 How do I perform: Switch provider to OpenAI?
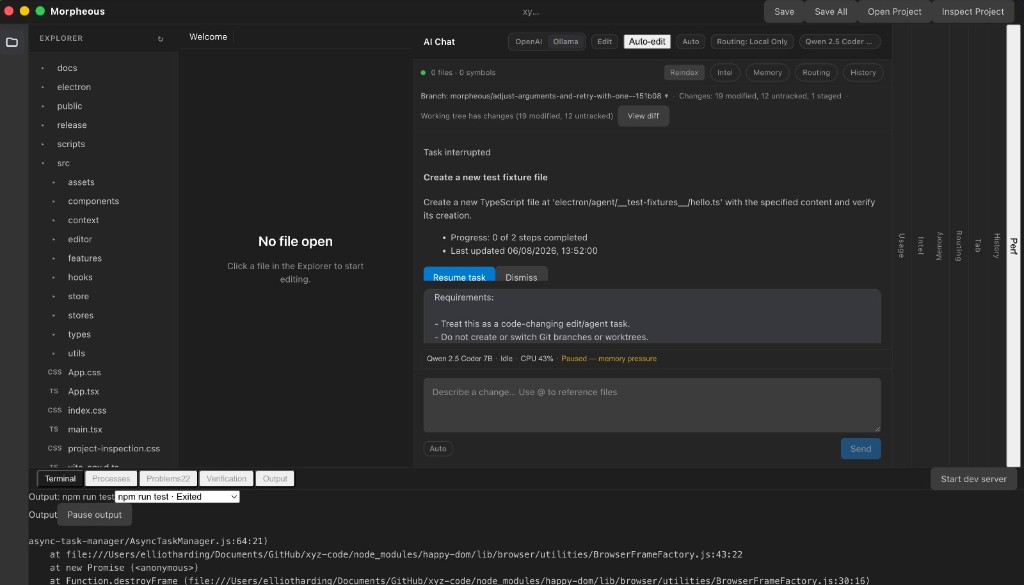[528, 42]
